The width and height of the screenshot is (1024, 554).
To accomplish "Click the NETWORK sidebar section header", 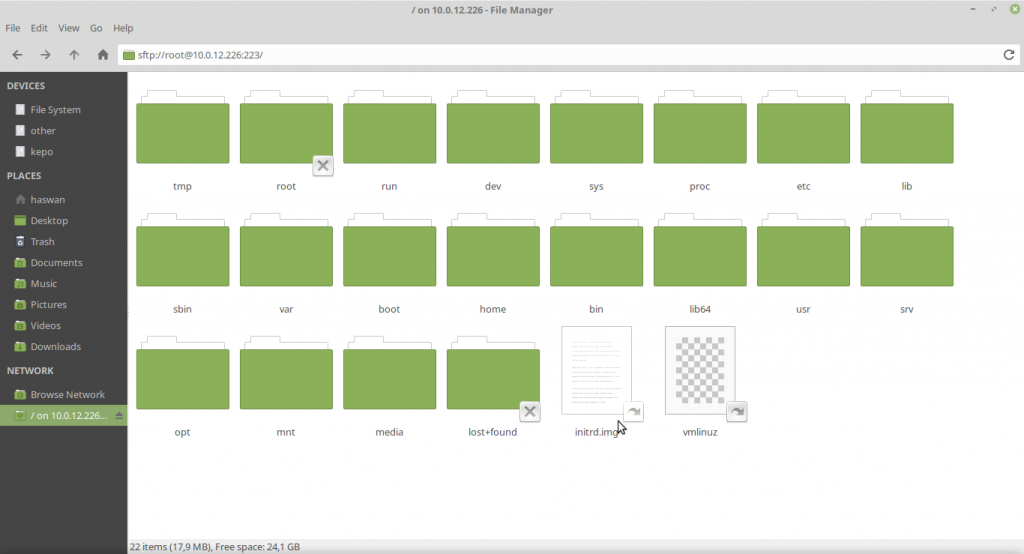I will pos(30,370).
